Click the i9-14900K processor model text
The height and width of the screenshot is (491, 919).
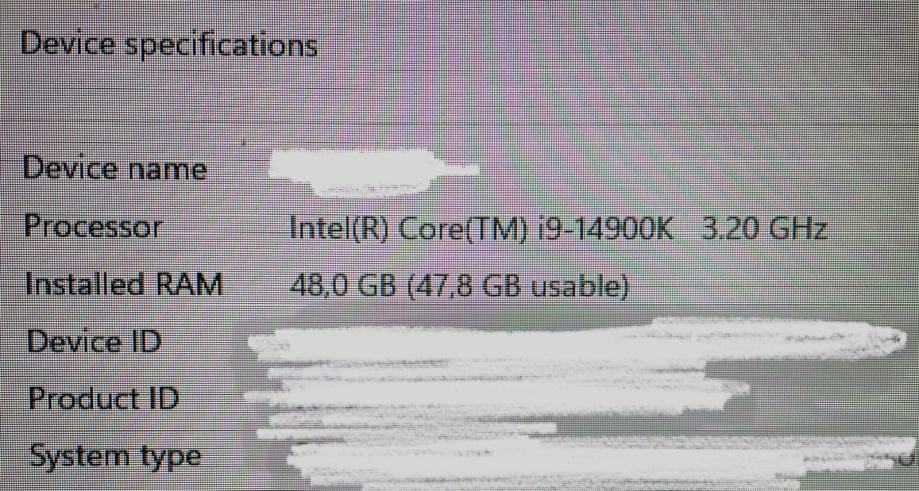click(611, 229)
